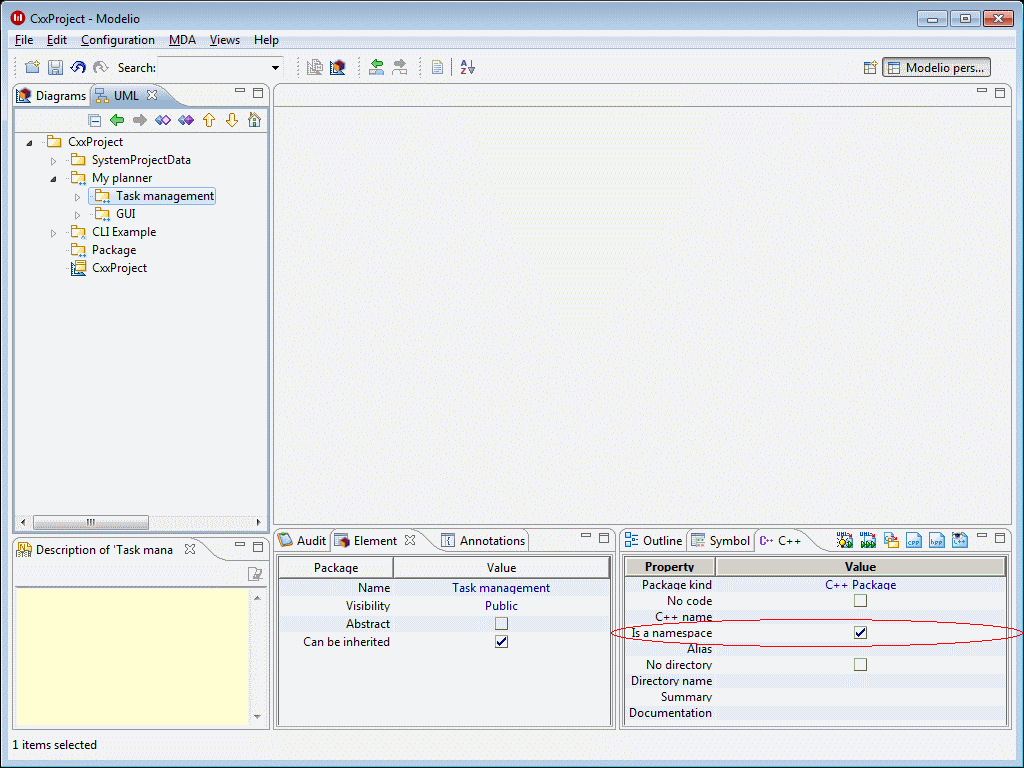1024x768 pixels.
Task: Click the blue Undo arrow icon
Action: 78,67
